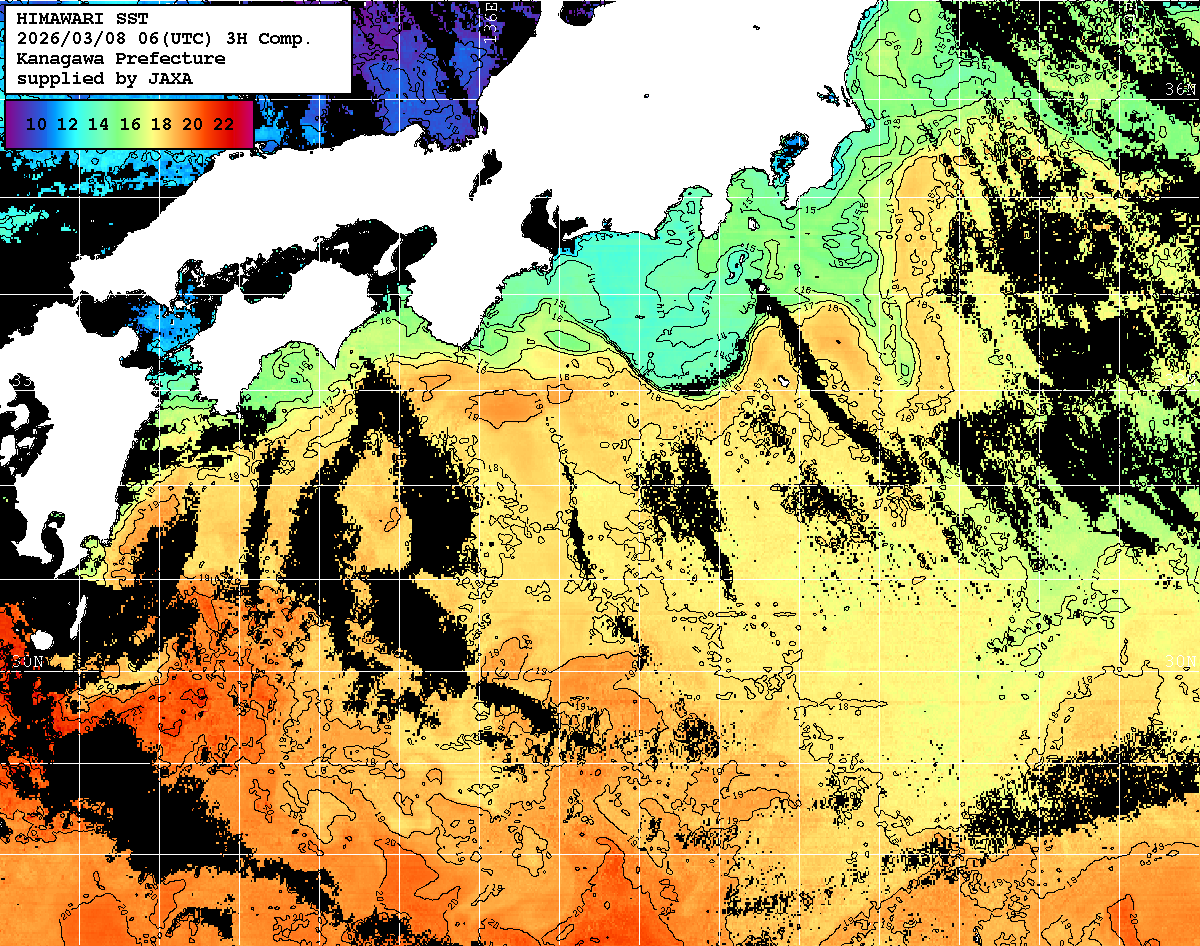The width and height of the screenshot is (1200, 946).
Task: Click the tiny white island at the cold tongue tip
Action: click(x=762, y=288)
